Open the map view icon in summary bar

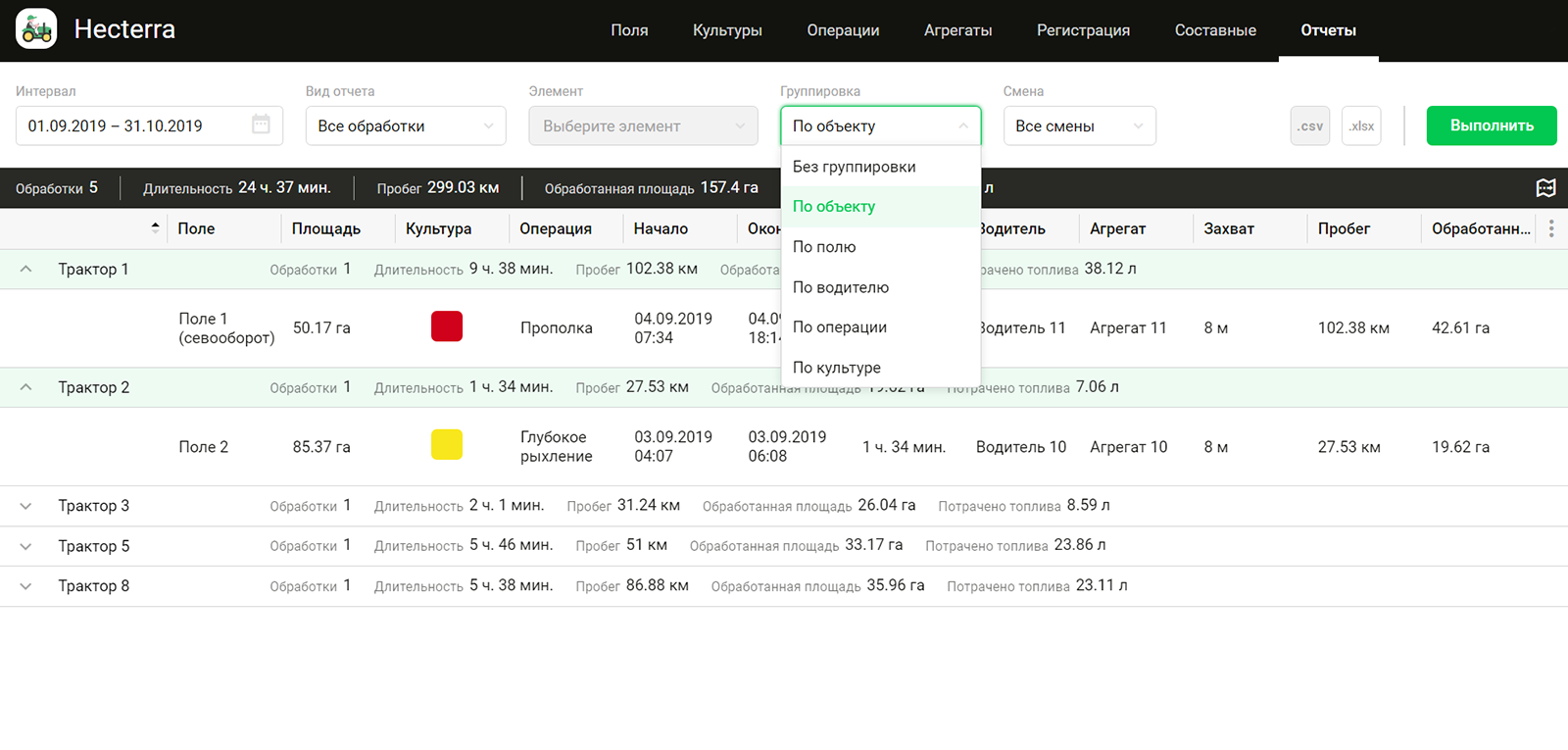click(x=1545, y=188)
